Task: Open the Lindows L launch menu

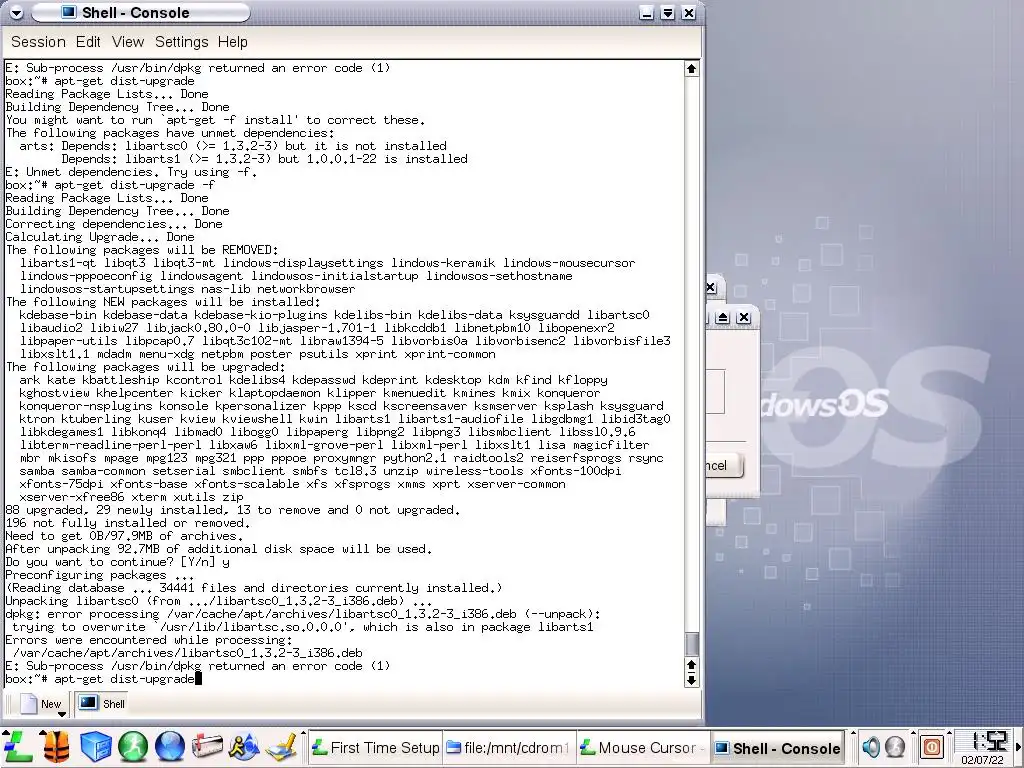Action: pyautogui.click(x=17, y=748)
